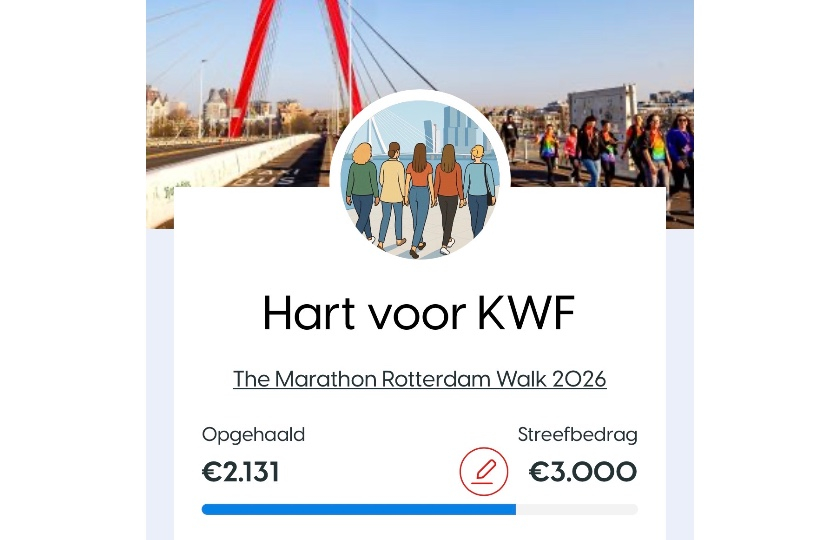Click the €3.000 target amount
Image resolution: width=840 pixels, height=540 pixels.
coord(583,472)
